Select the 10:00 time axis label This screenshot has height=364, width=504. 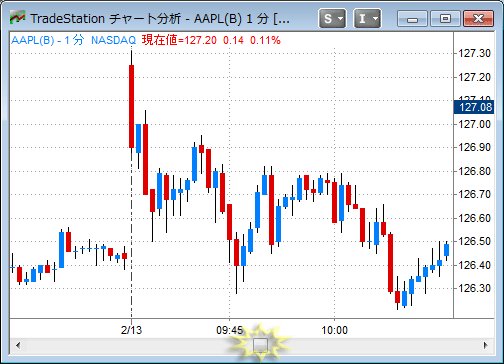pyautogui.click(x=334, y=330)
